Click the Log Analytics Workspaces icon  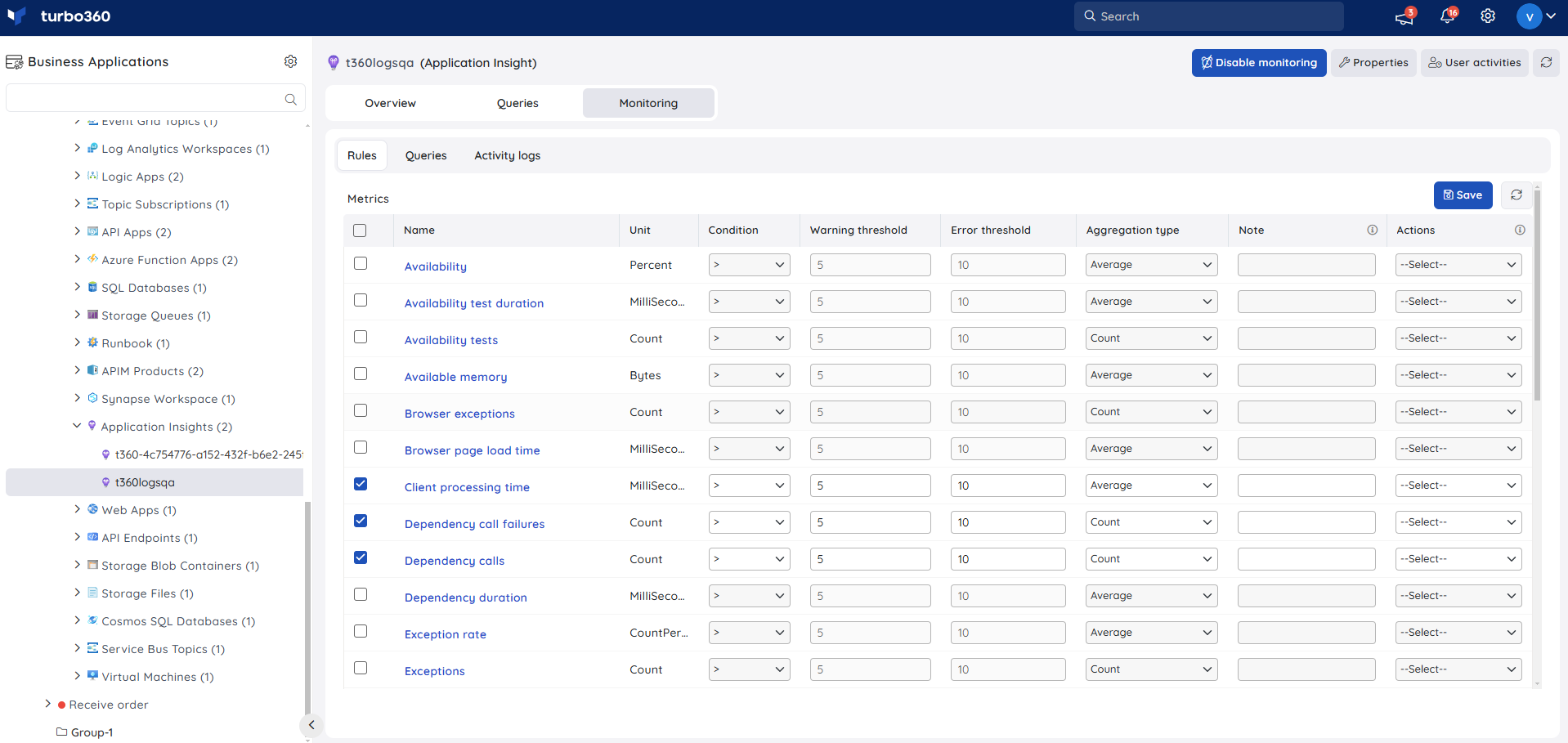click(x=92, y=148)
